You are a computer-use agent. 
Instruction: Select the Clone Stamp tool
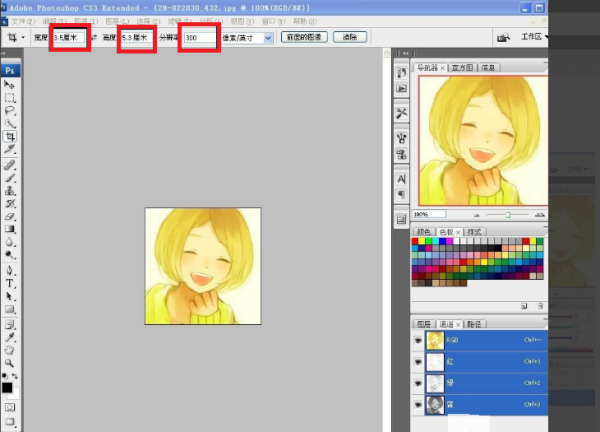10,191
